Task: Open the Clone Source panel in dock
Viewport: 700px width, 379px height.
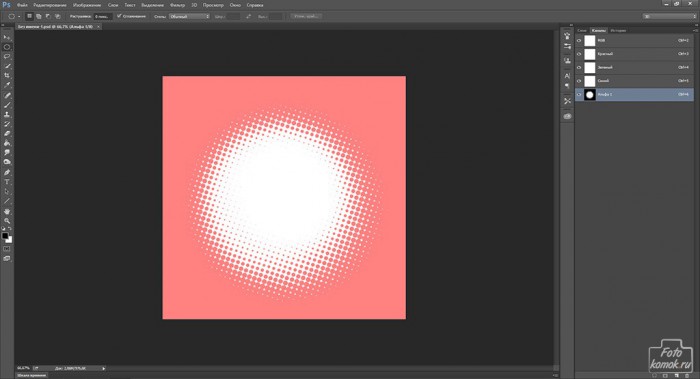Action: (567, 60)
